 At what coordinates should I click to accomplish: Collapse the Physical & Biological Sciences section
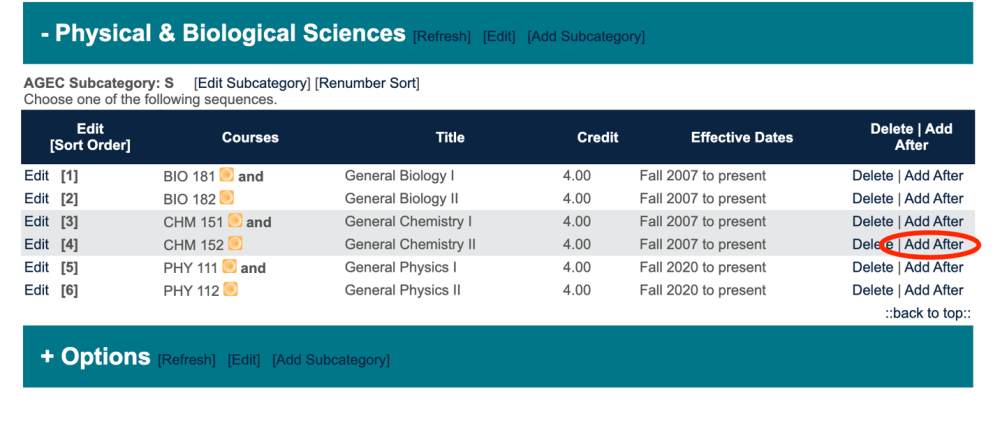point(46,34)
